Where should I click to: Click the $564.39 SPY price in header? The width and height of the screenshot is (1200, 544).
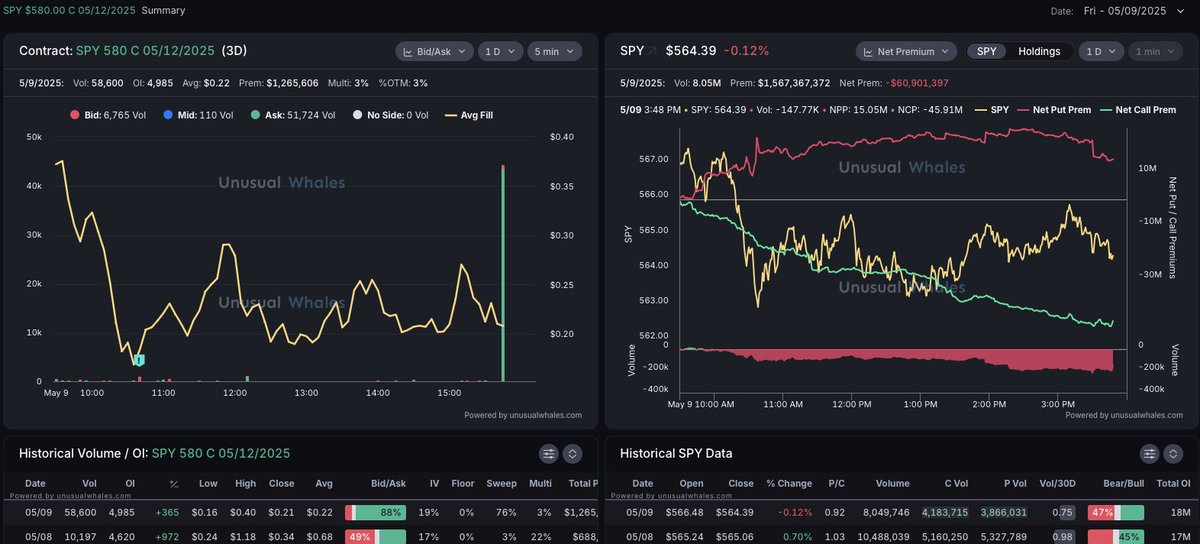[691, 50]
